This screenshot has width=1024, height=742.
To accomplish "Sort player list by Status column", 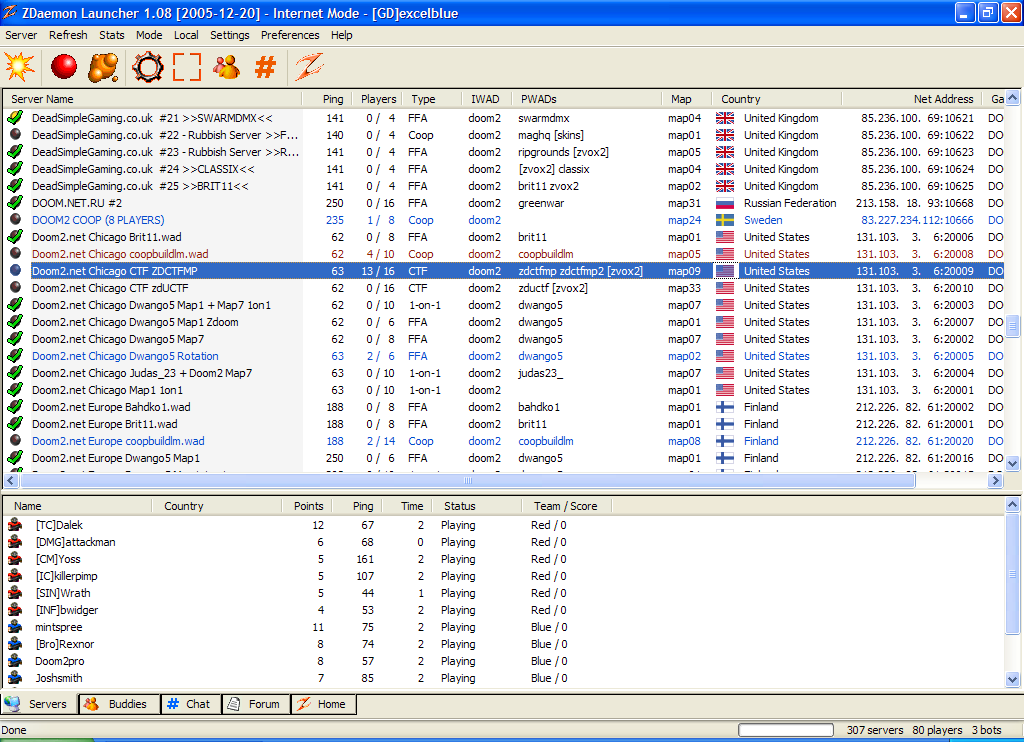I will (x=475, y=506).
